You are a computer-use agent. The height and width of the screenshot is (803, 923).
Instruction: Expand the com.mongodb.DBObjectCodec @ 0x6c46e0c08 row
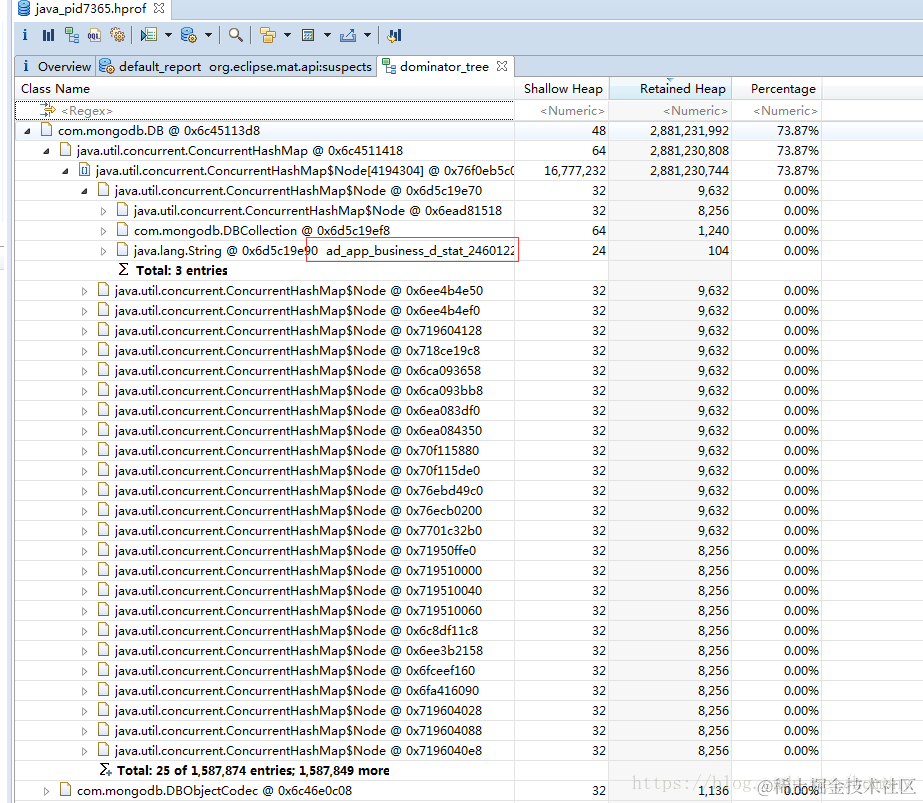47,791
